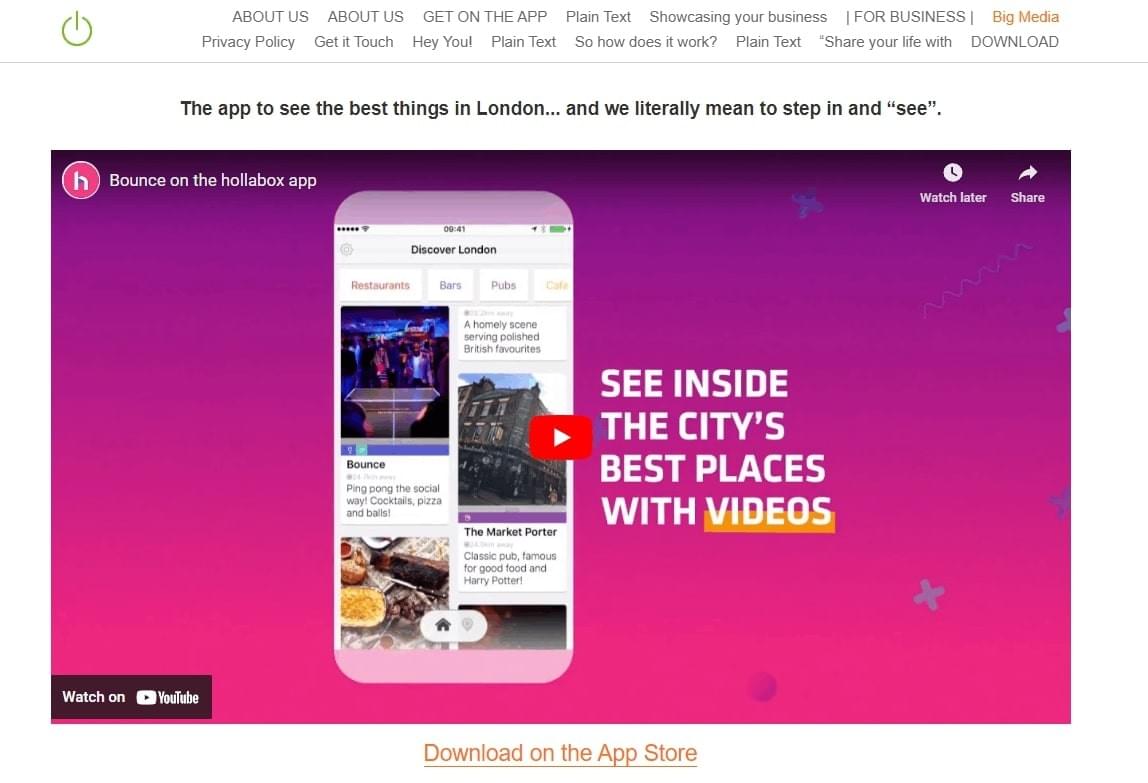Tap the location pin icon in mockup
Screen dimensions: 1148x783
tap(467, 625)
